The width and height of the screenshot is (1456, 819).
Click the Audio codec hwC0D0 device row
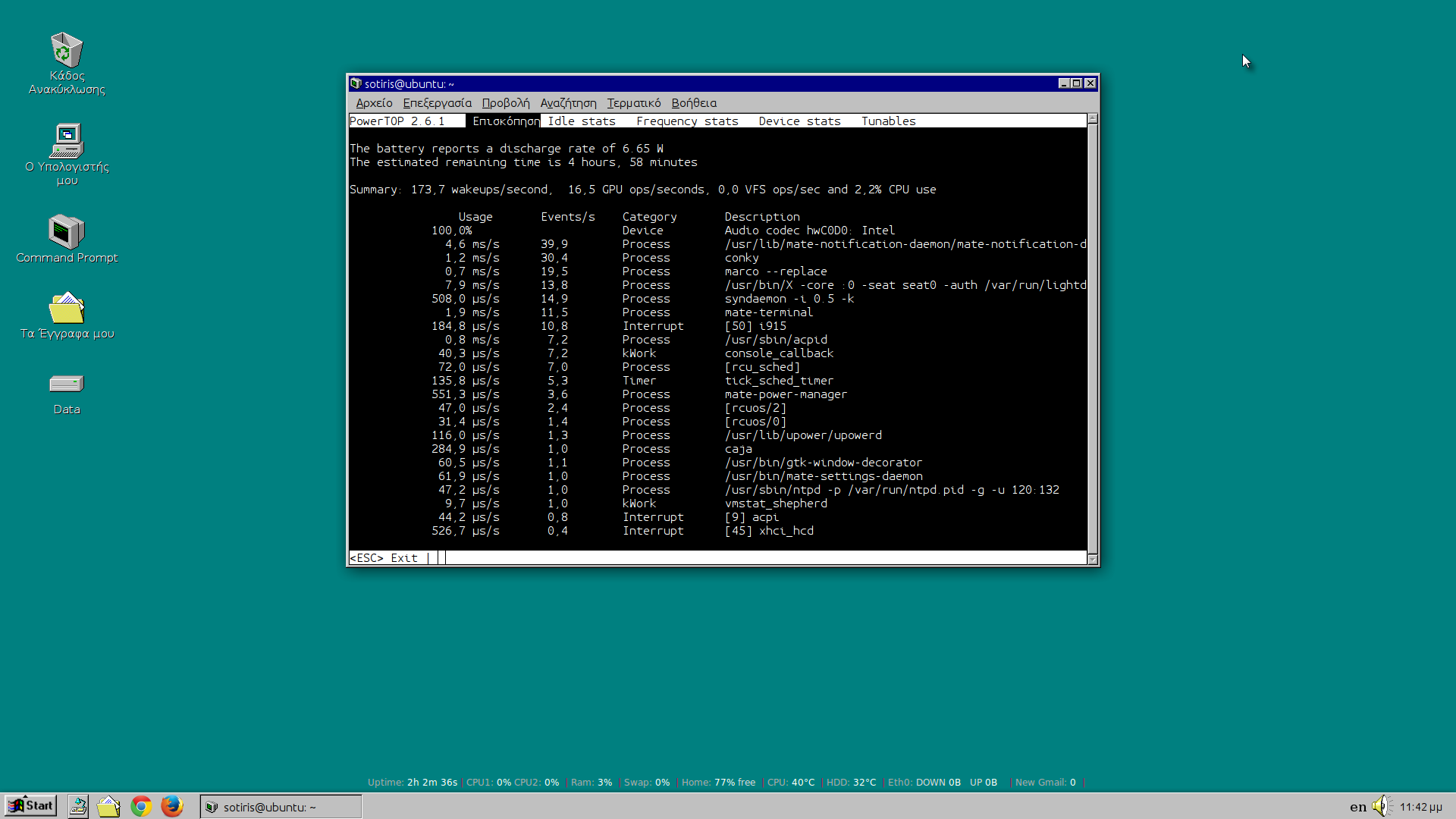pos(717,231)
